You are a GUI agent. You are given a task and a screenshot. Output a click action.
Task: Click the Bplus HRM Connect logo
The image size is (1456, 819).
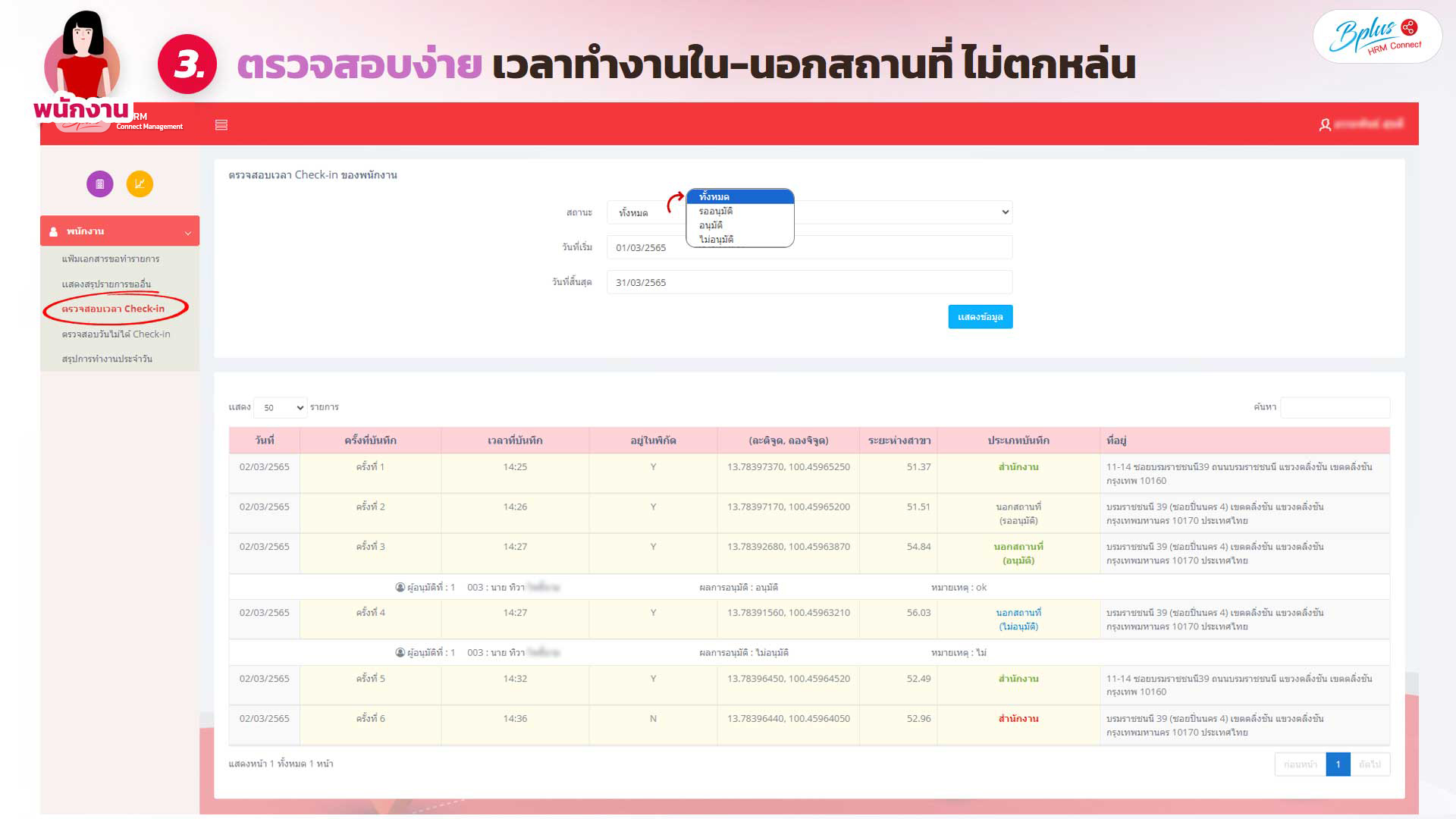pos(1376,36)
